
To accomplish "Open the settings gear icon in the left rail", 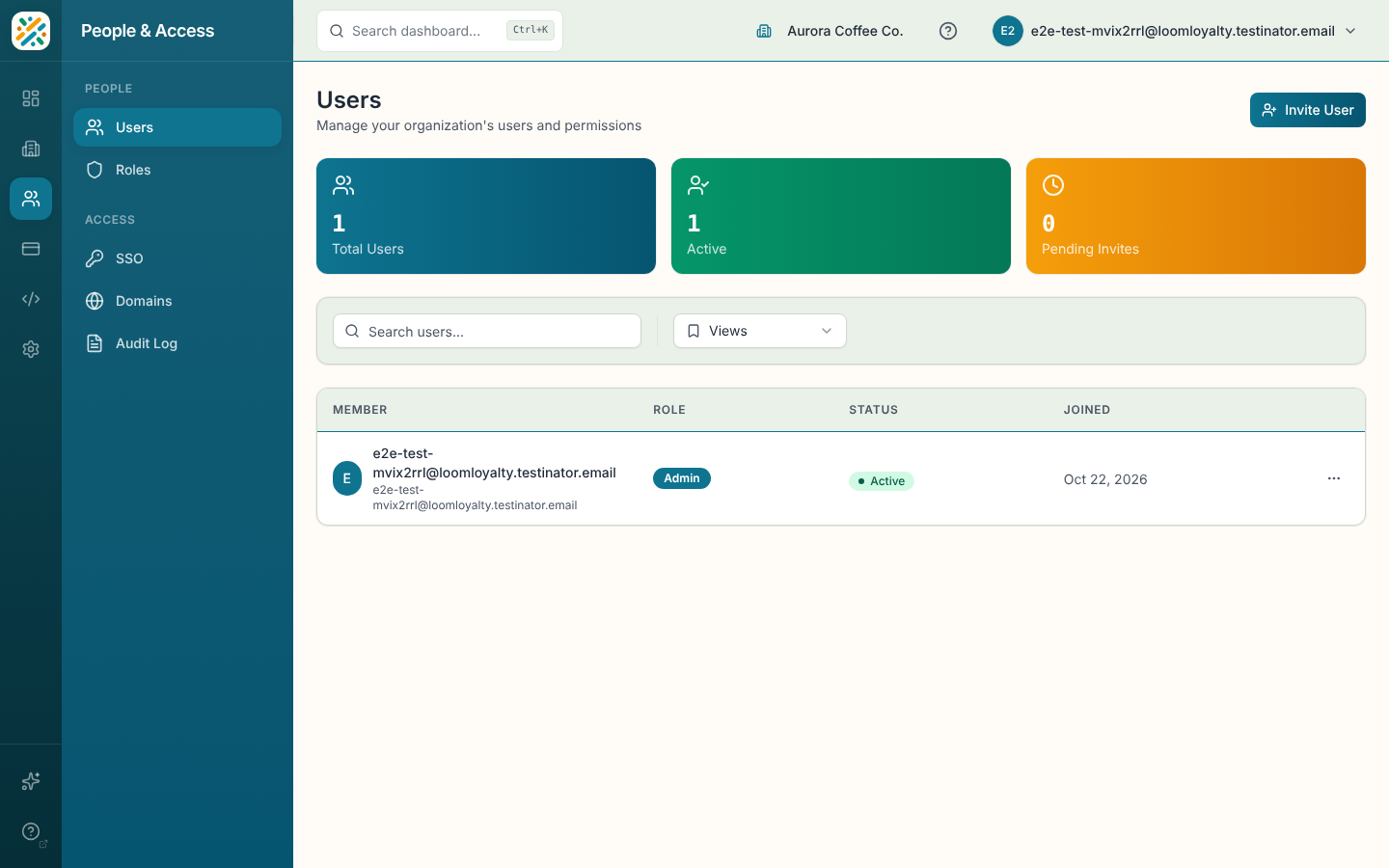I will (31, 349).
